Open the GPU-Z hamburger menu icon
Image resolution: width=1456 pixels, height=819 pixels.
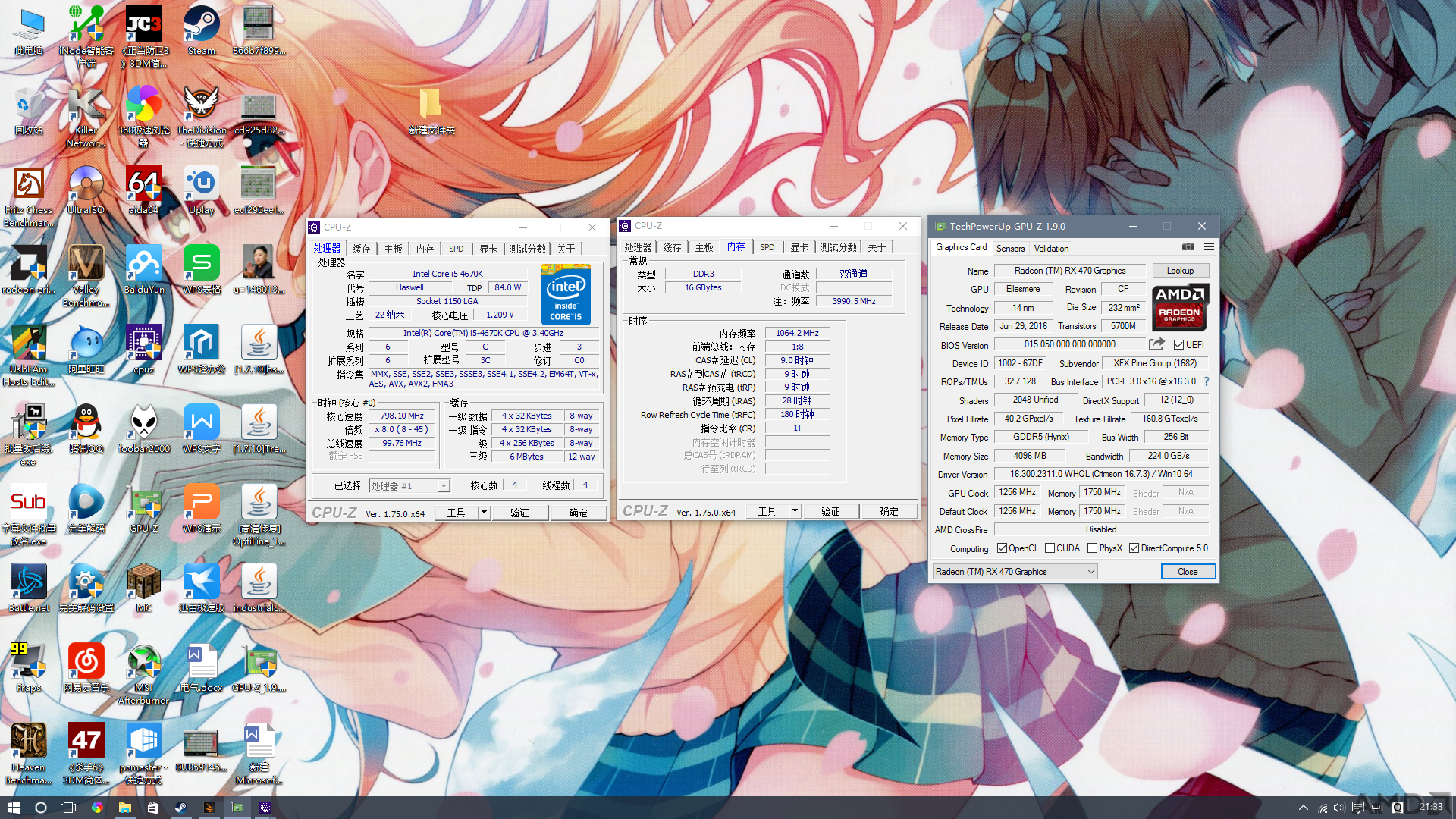[1209, 247]
